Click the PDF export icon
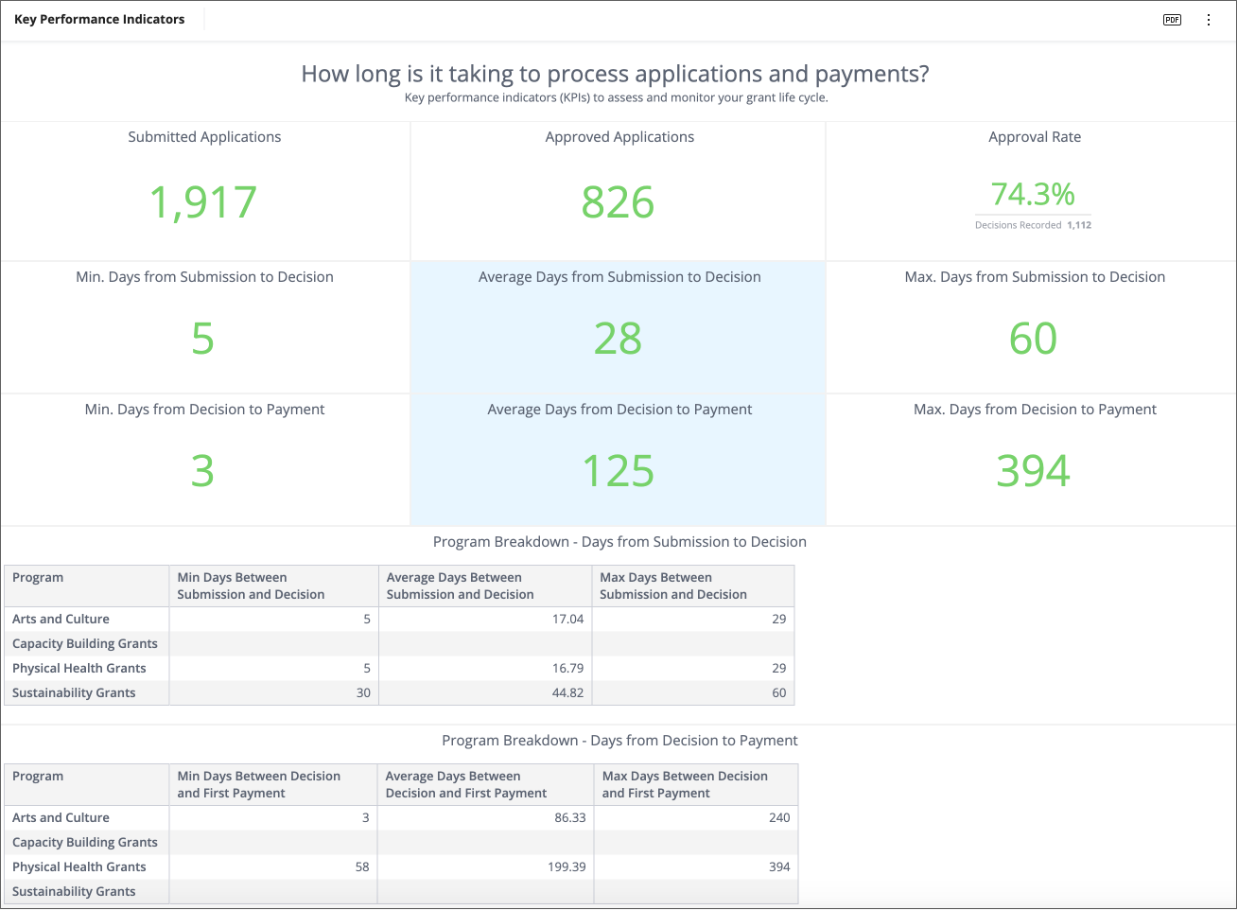1237x910 pixels. tap(1171, 20)
